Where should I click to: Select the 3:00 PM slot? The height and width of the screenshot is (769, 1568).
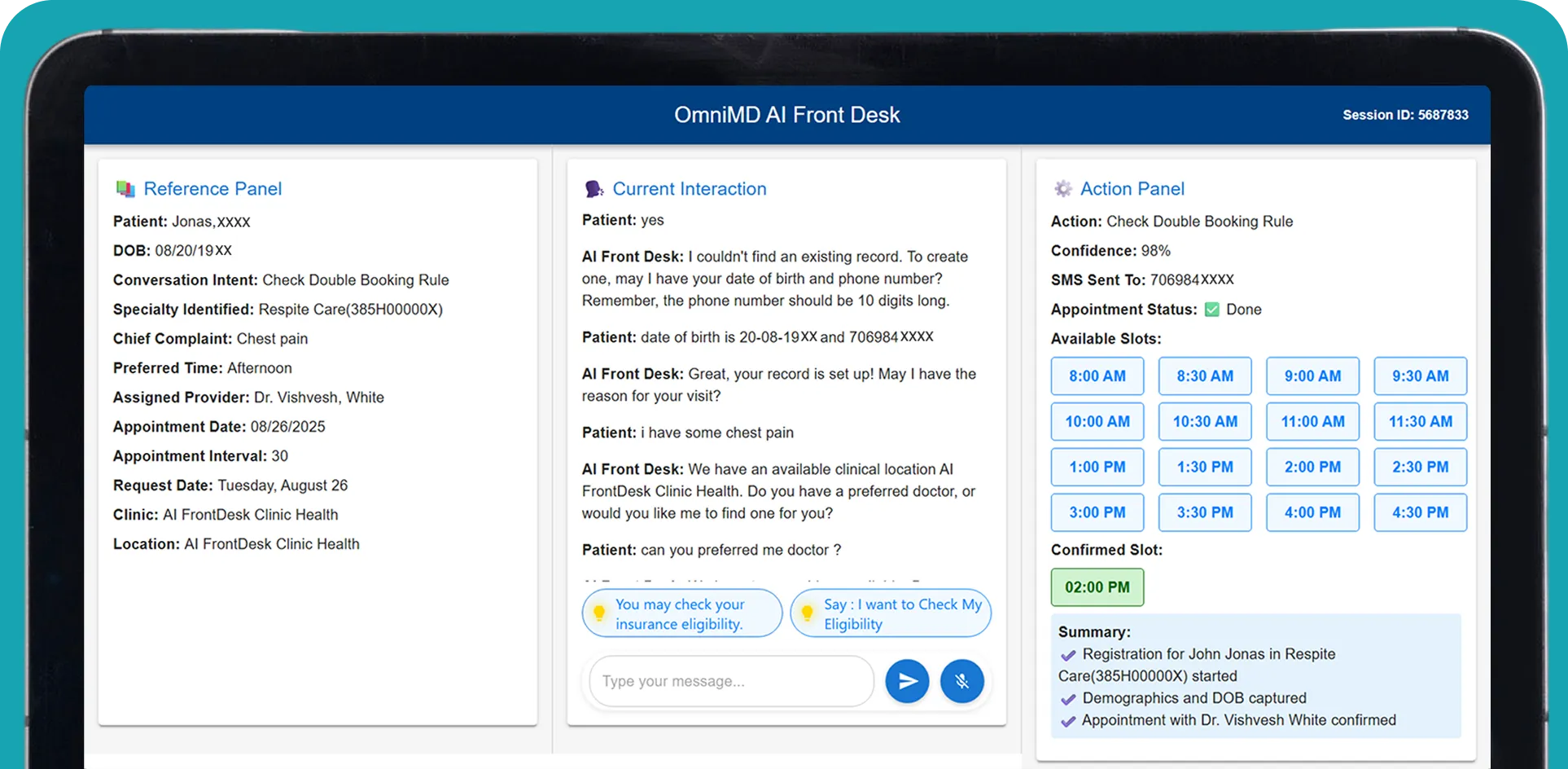pyautogui.click(x=1097, y=512)
